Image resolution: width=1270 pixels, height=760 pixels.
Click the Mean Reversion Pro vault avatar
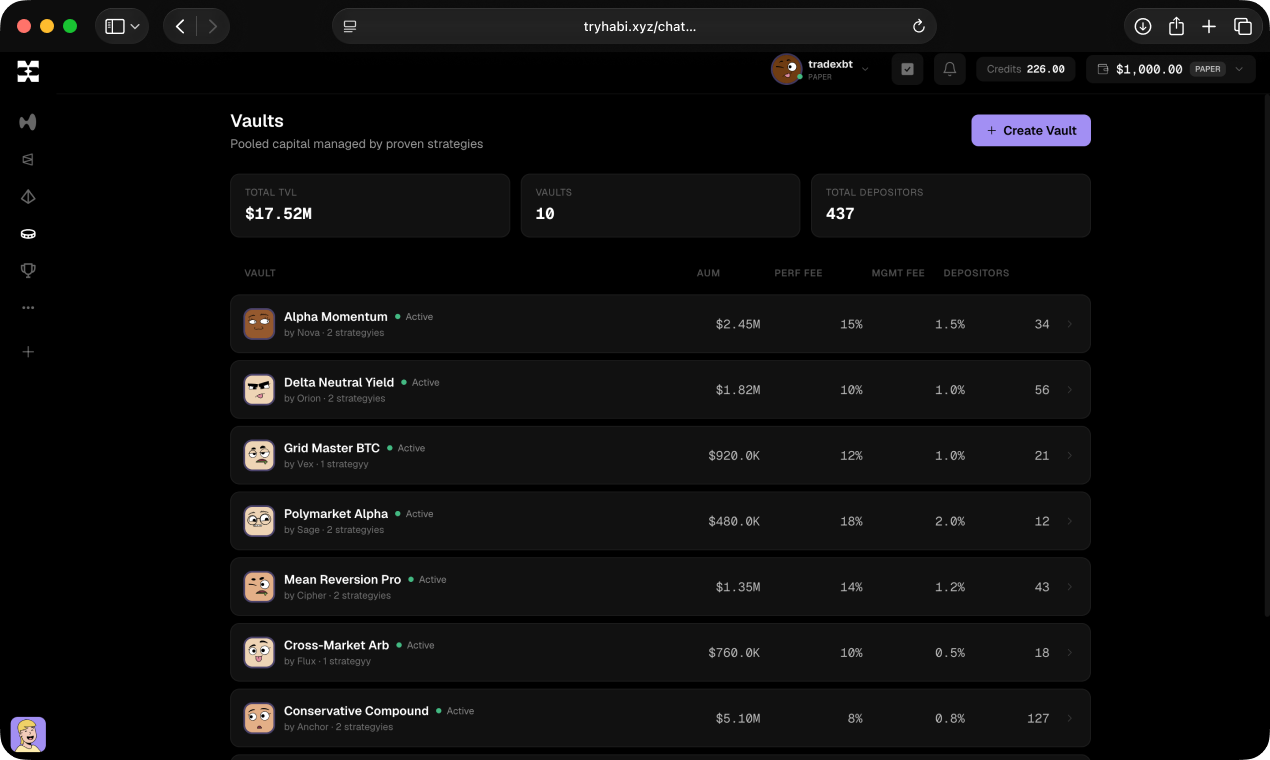coord(259,587)
